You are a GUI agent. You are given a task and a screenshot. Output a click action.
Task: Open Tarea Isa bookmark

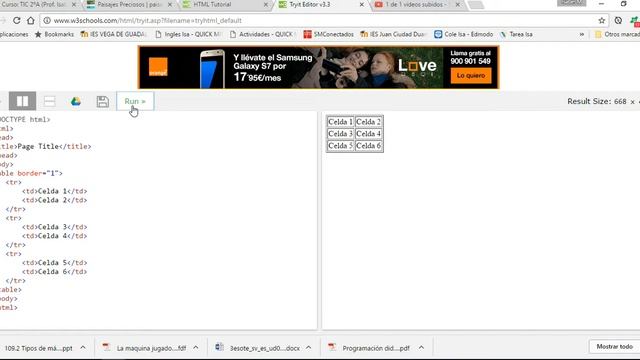pos(516,34)
